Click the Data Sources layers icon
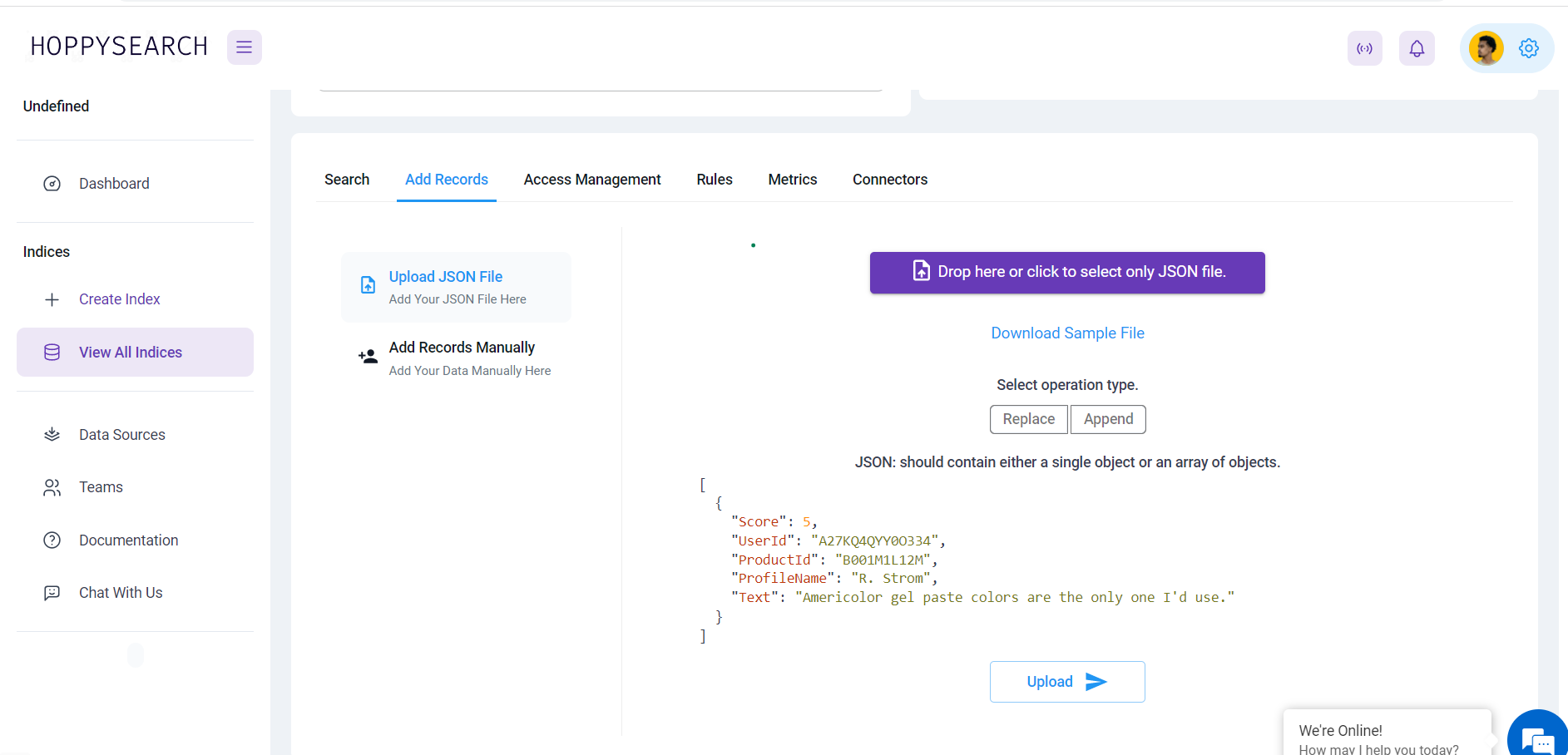The height and width of the screenshot is (755, 1568). tap(52, 435)
